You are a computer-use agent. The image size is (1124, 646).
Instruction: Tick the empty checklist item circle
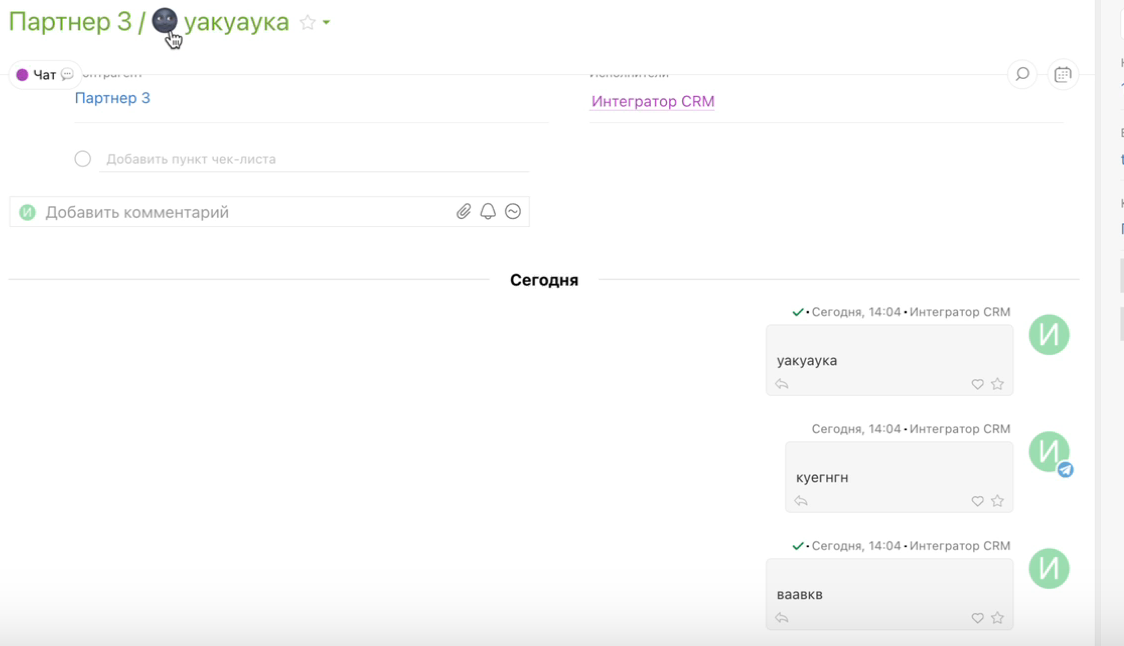click(83, 159)
